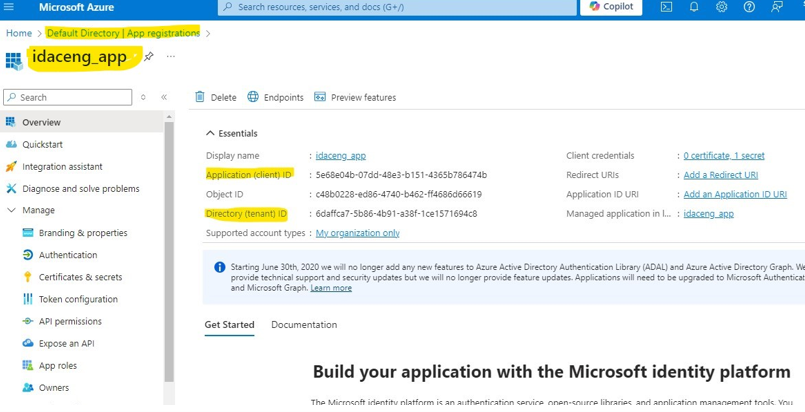Collapse the Essentials section
Screen dimensions: 805x412
[210, 133]
